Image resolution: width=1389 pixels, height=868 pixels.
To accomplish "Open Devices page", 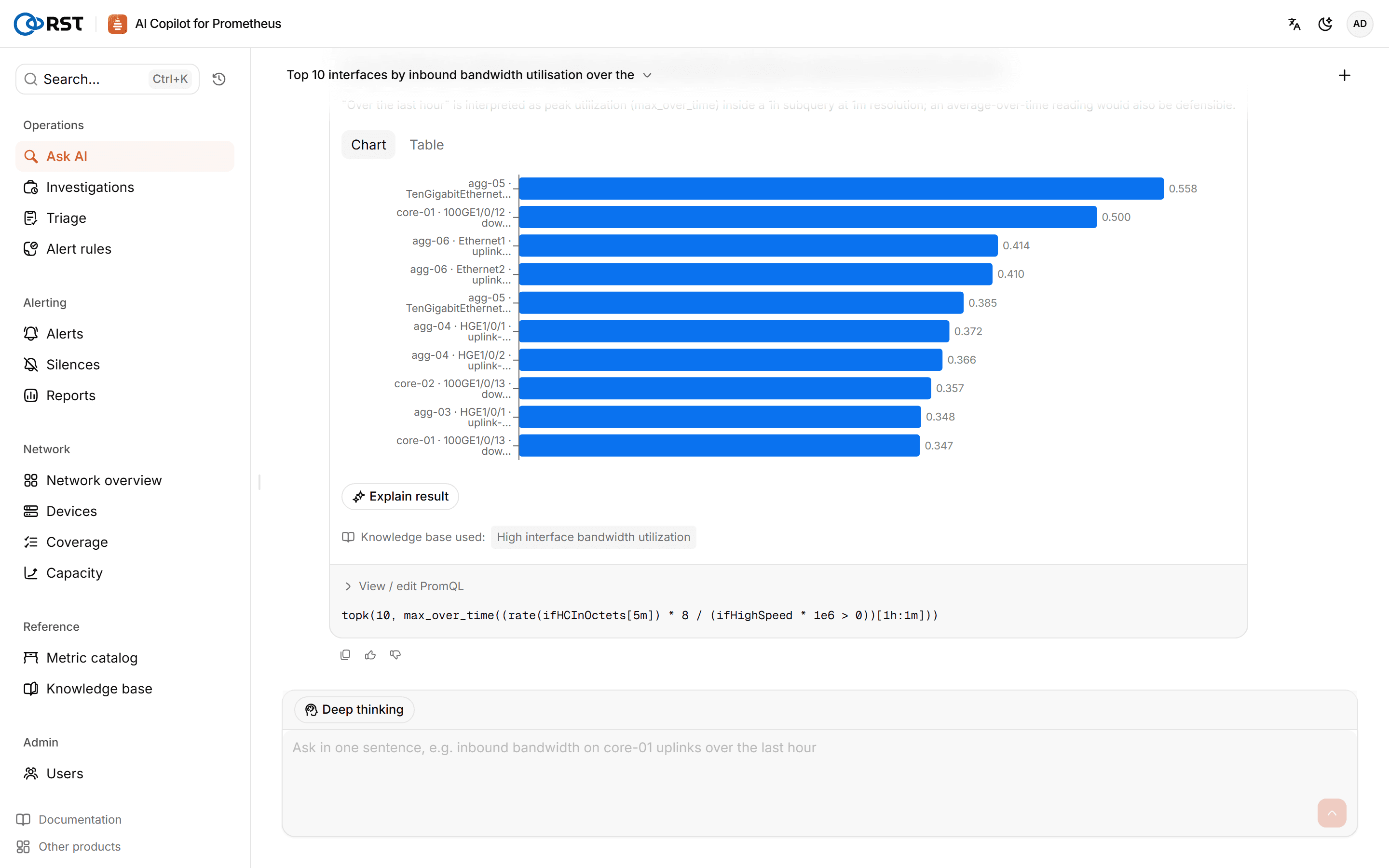I will point(124,511).
